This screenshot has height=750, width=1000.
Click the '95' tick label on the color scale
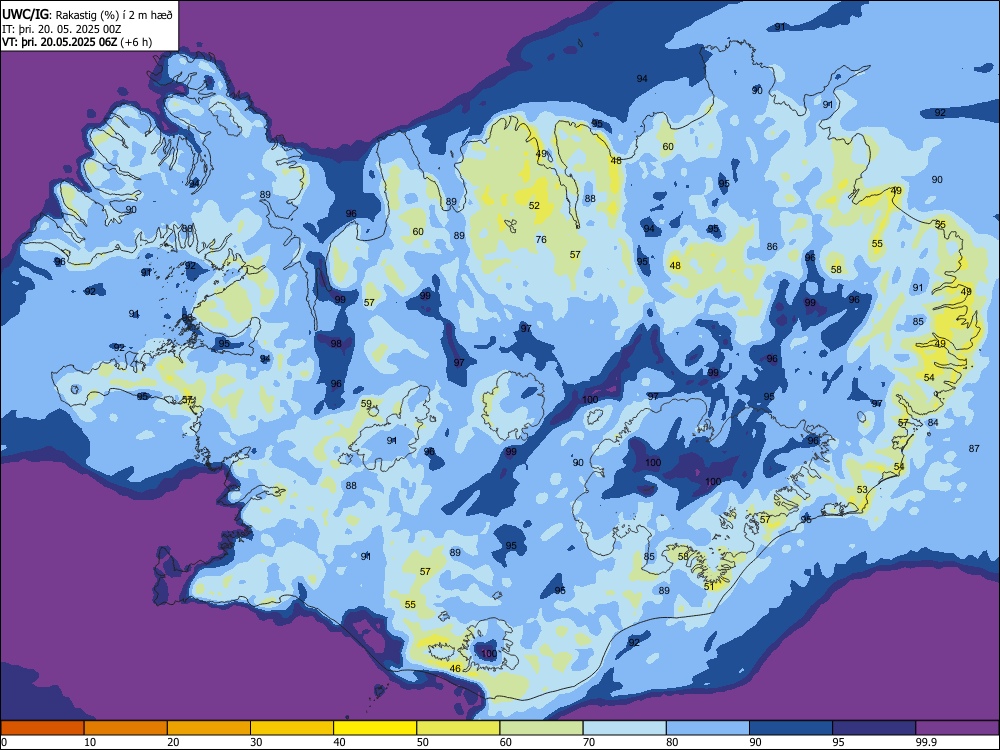click(839, 742)
